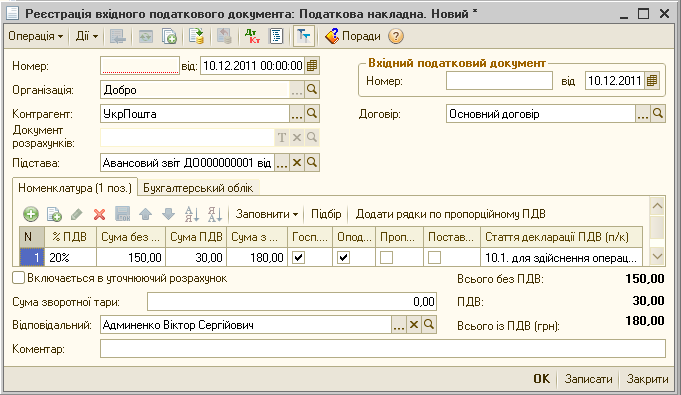
Task: Open document structure icon in toolbar
Action: [x=276, y=36]
